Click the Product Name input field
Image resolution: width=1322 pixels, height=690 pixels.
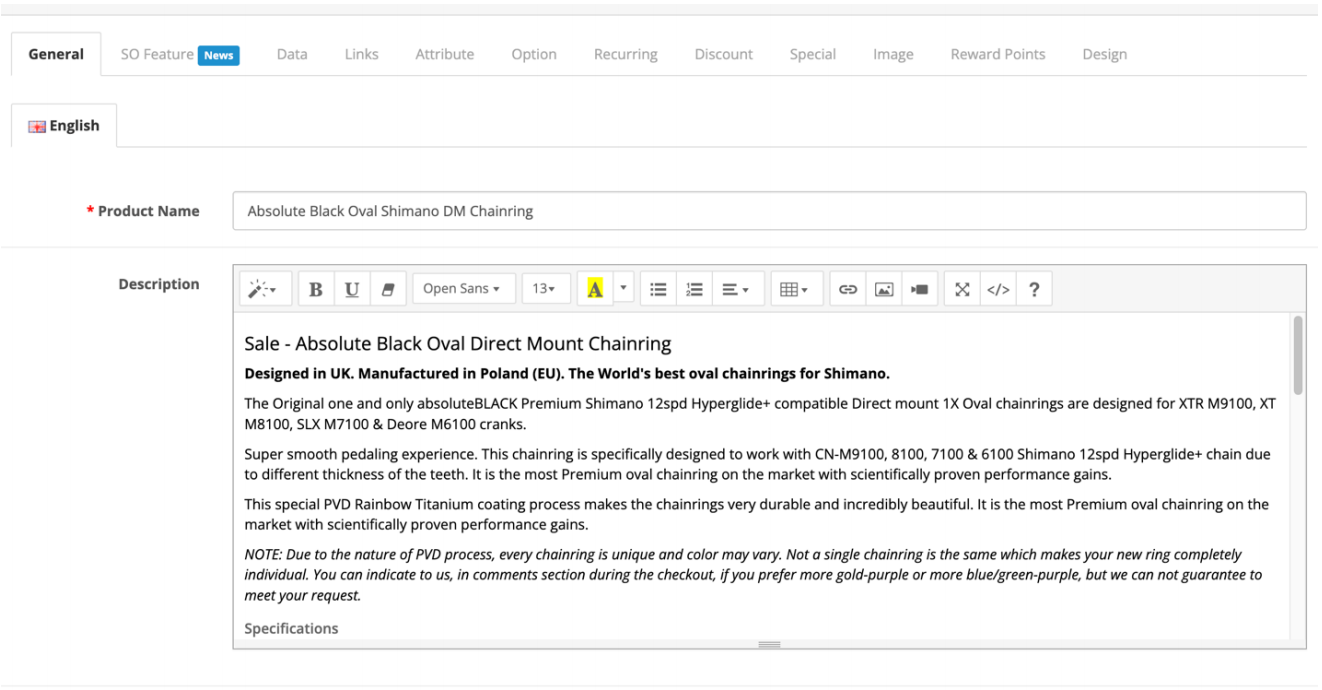(x=768, y=211)
